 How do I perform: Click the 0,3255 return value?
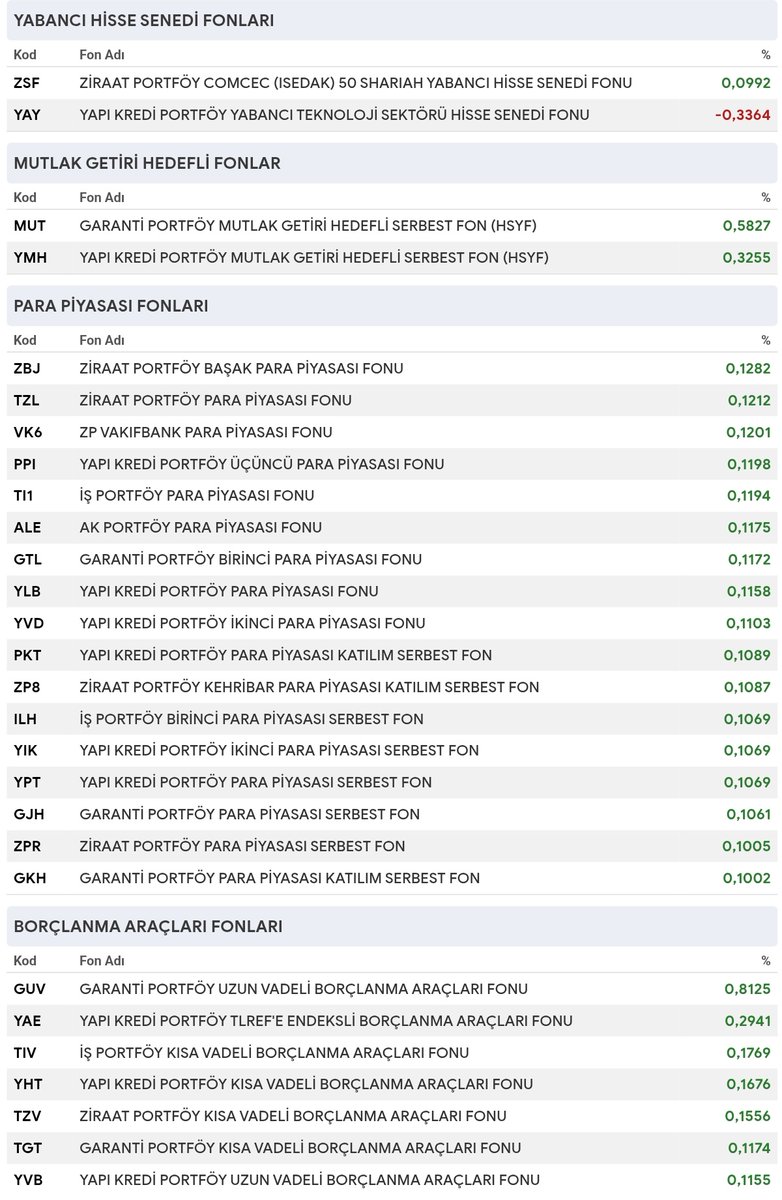click(747, 258)
